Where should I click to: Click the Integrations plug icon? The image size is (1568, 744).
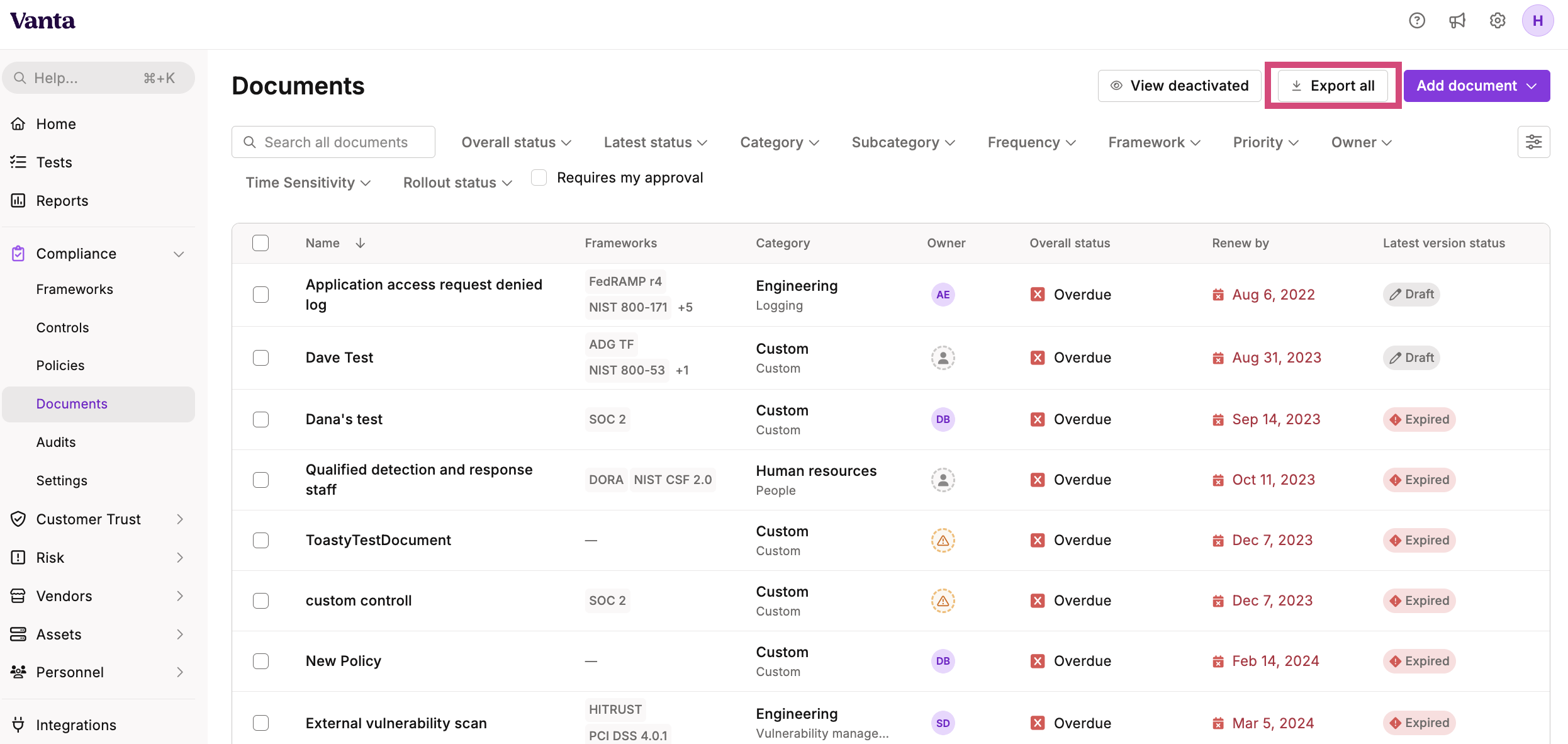(x=18, y=725)
